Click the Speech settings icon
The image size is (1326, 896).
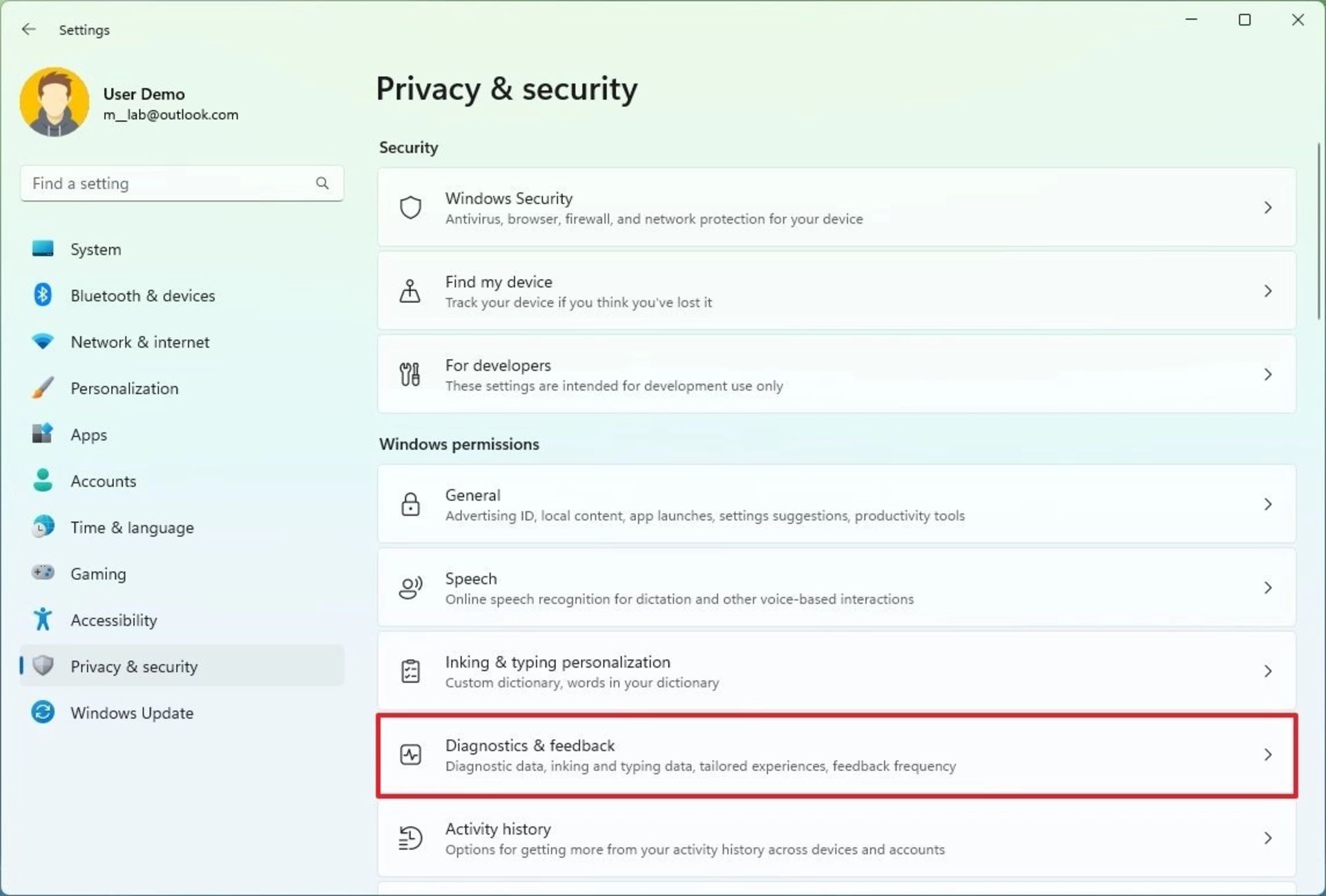pos(409,587)
